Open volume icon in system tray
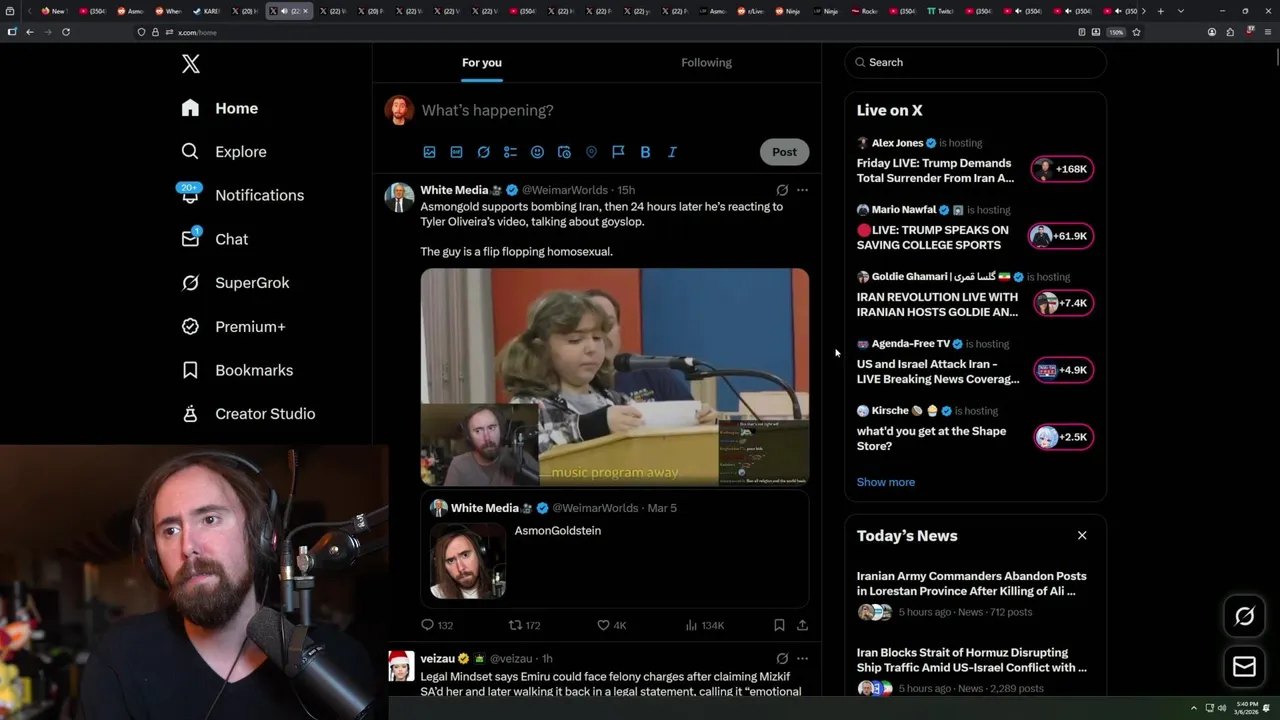 pyautogui.click(x=1221, y=708)
